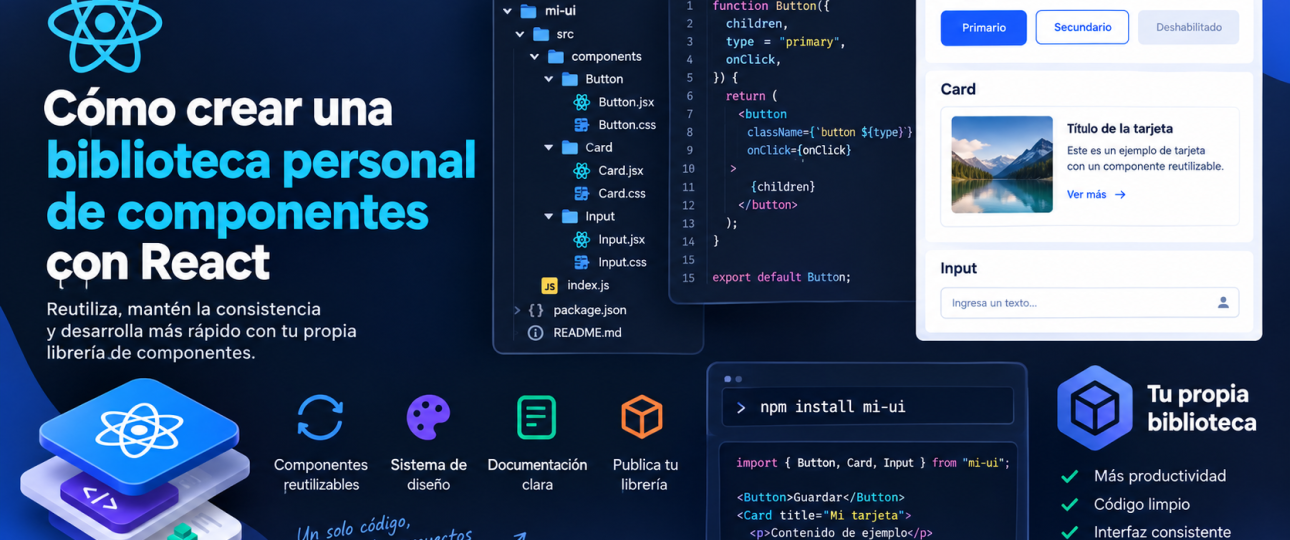Open the Button.css file icon
The height and width of the screenshot is (540, 1290).
(x=582, y=125)
